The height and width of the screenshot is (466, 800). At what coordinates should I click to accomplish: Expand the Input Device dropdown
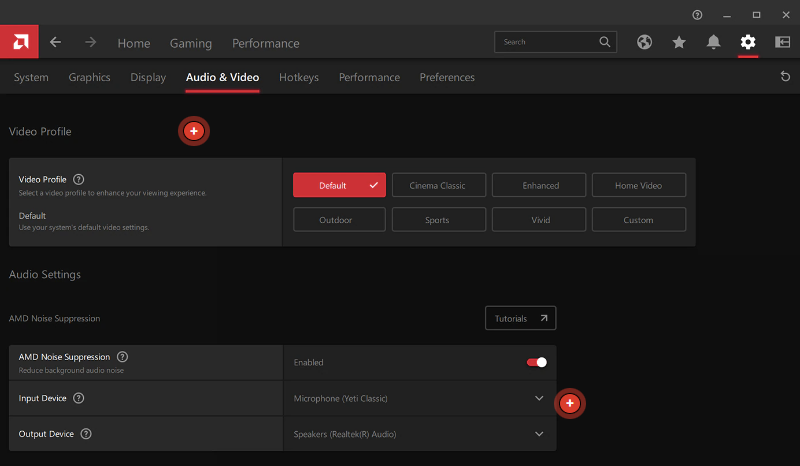click(539, 398)
